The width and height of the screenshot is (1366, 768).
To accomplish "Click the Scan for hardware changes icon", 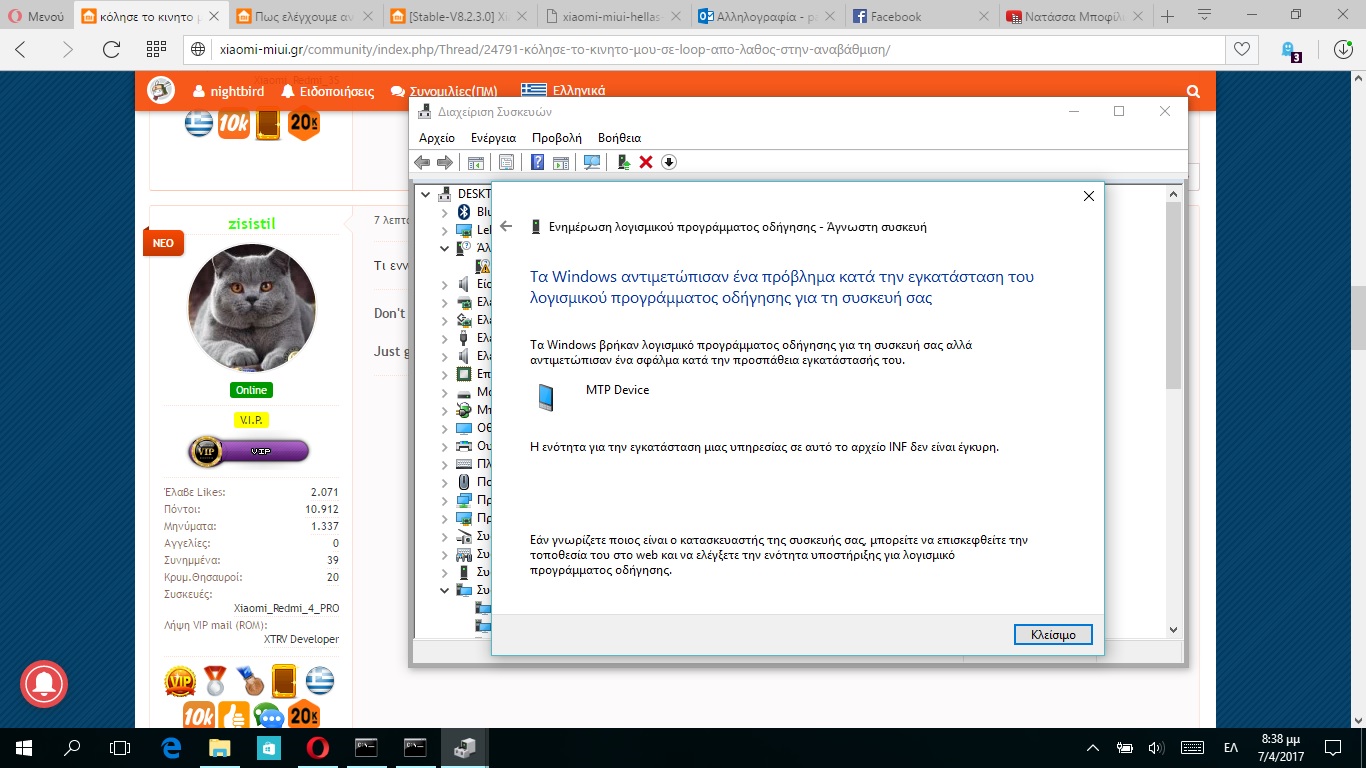I will pos(592,162).
